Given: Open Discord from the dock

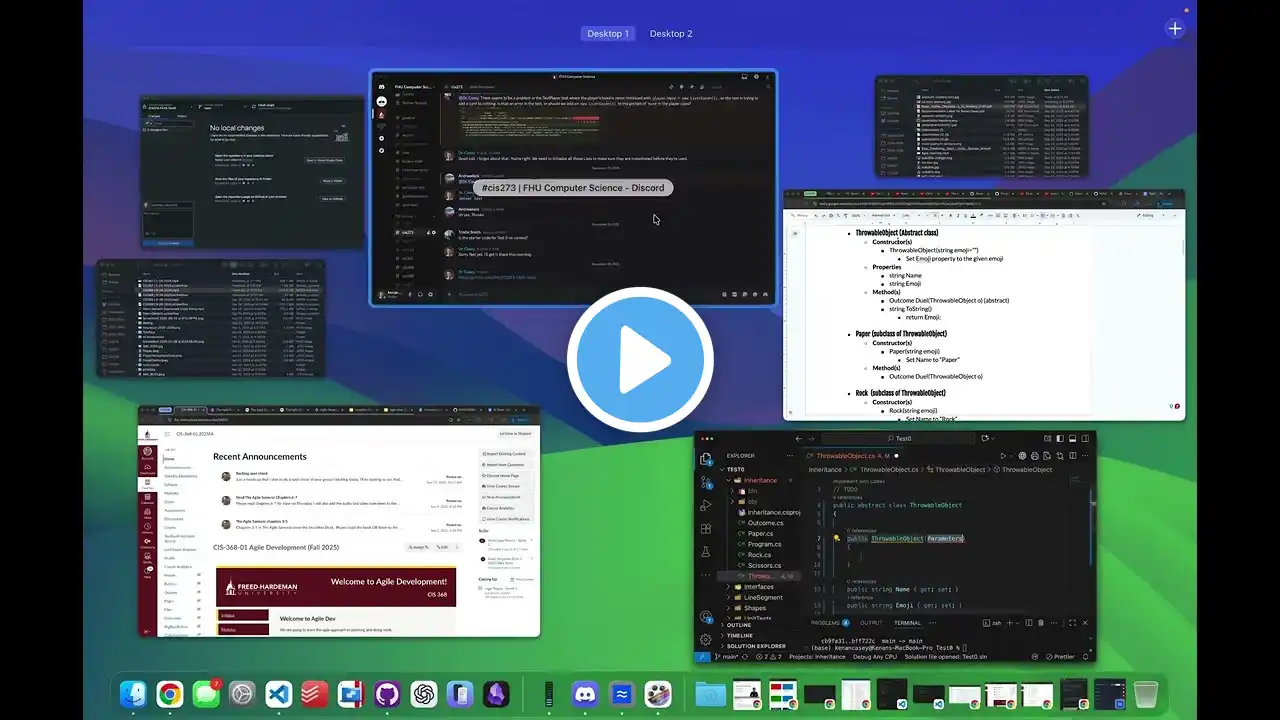Looking at the screenshot, I should pos(585,694).
